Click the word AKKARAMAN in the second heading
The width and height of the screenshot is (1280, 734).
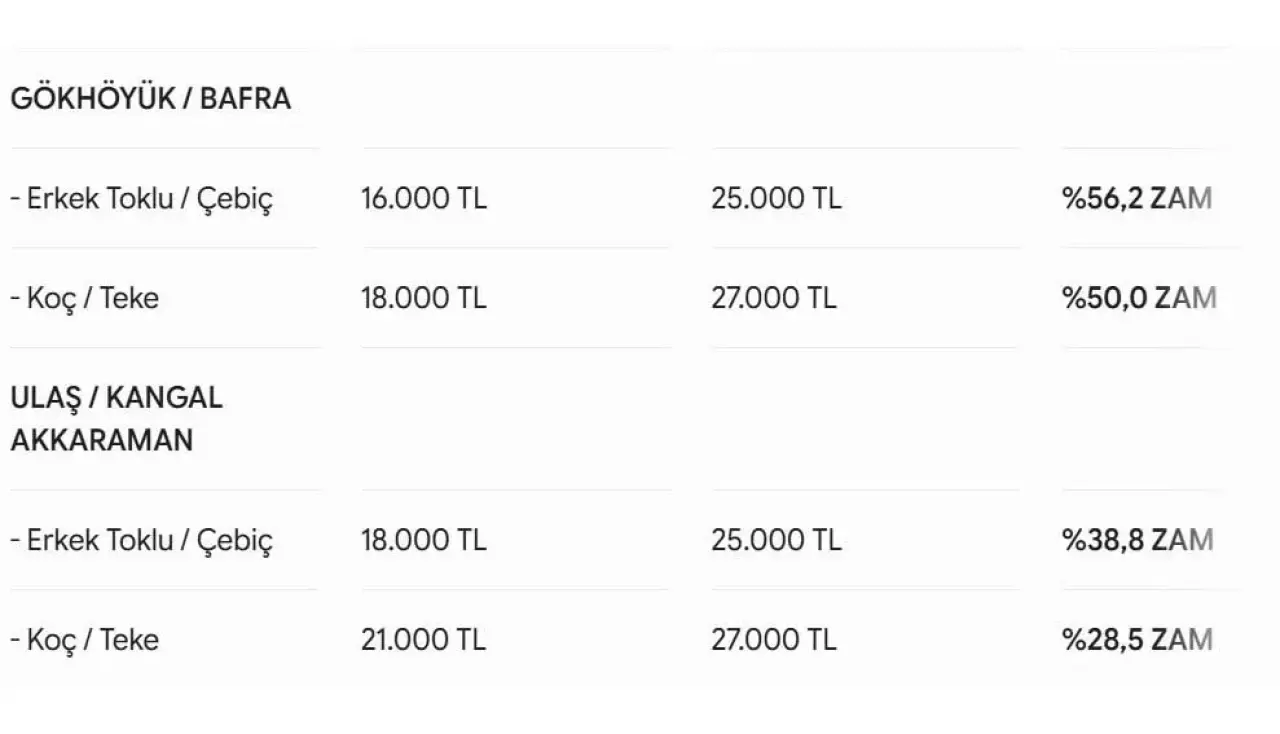pyautogui.click(x=102, y=441)
